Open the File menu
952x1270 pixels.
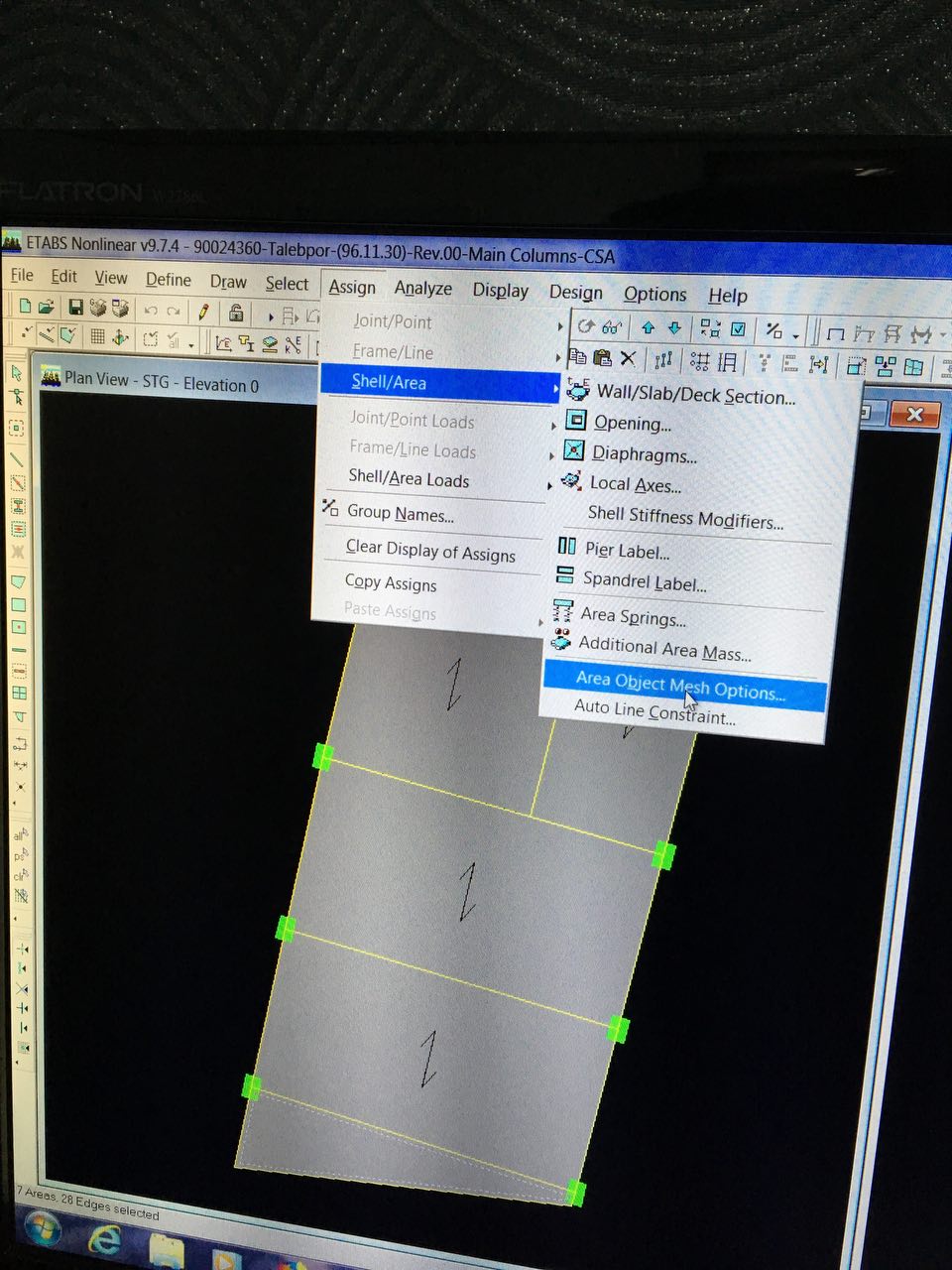pos(22,275)
